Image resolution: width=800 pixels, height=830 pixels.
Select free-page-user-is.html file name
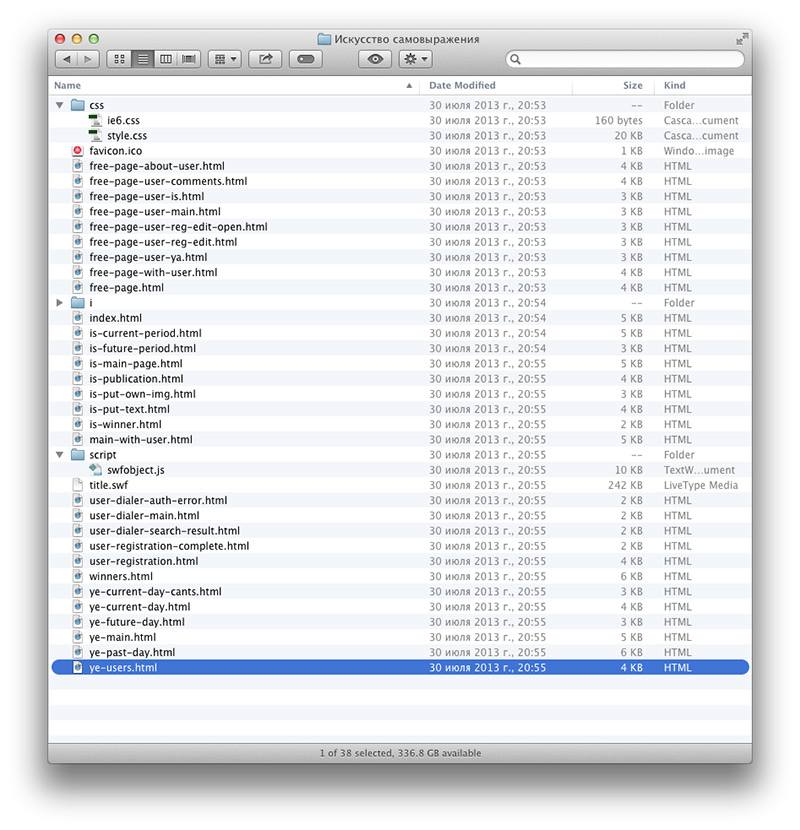[x=147, y=196]
